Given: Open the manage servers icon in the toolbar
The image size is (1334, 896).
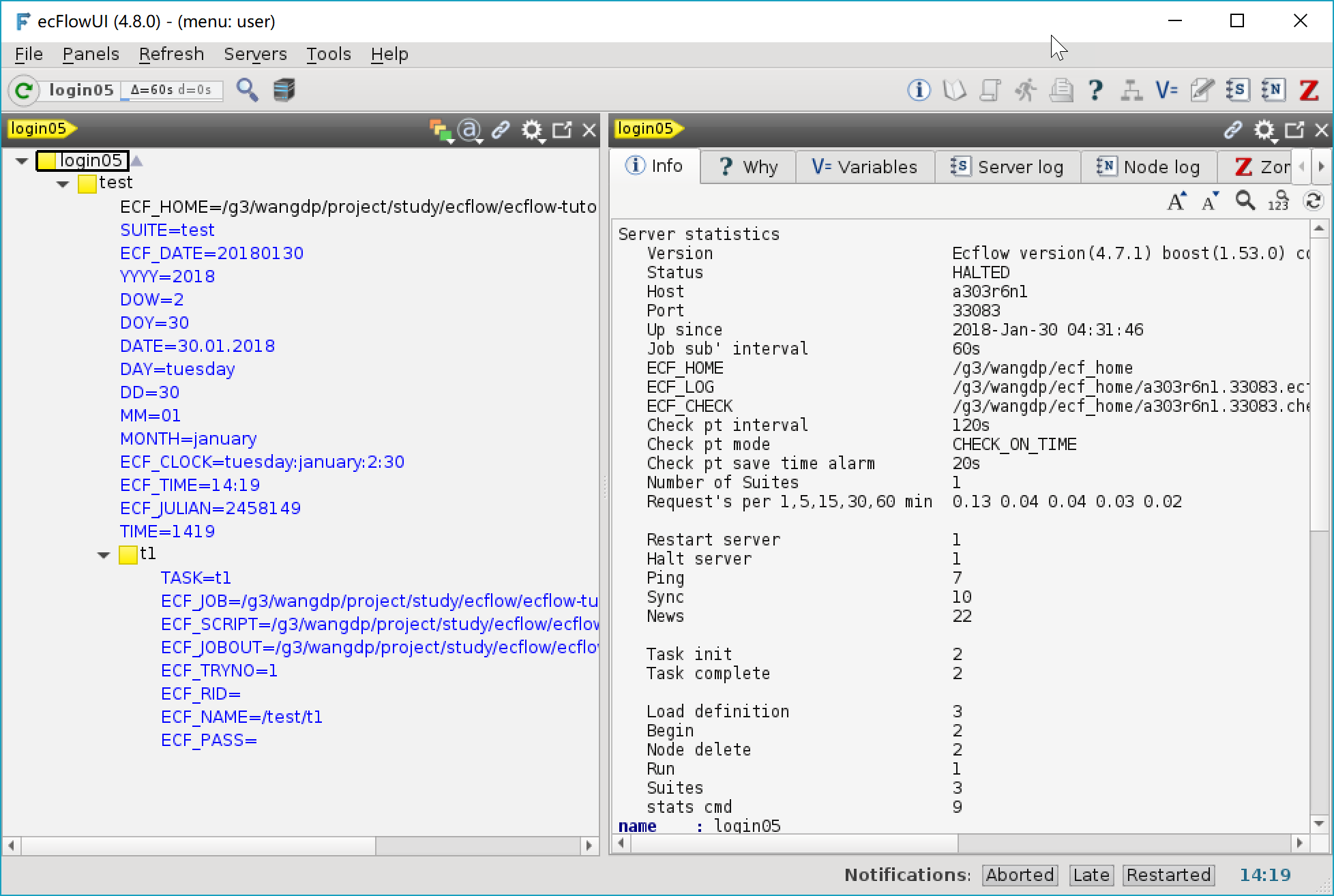Looking at the screenshot, I should pos(284,90).
